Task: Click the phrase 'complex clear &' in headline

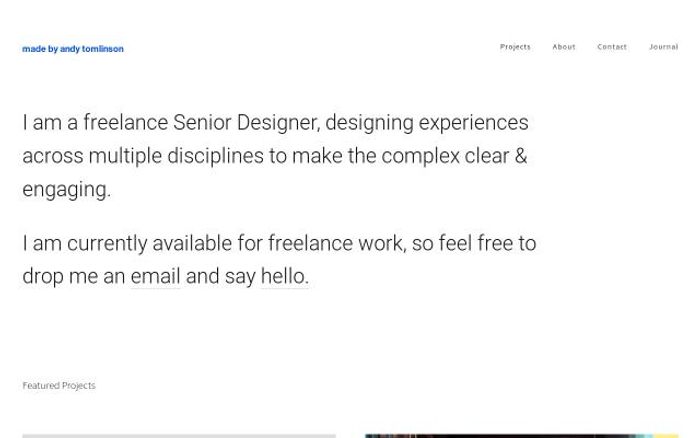Action: click(x=454, y=157)
